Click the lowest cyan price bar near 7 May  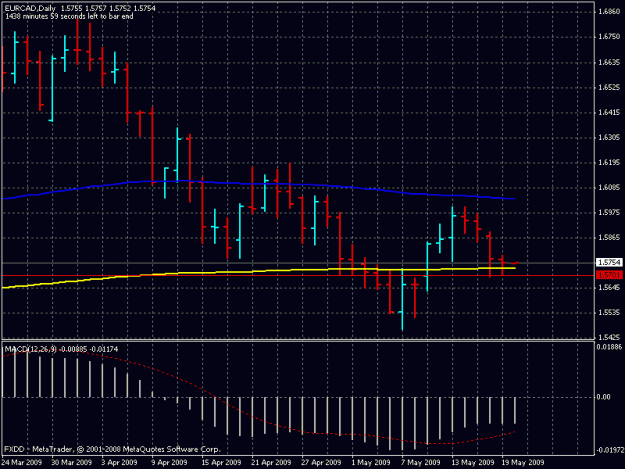coord(402,300)
